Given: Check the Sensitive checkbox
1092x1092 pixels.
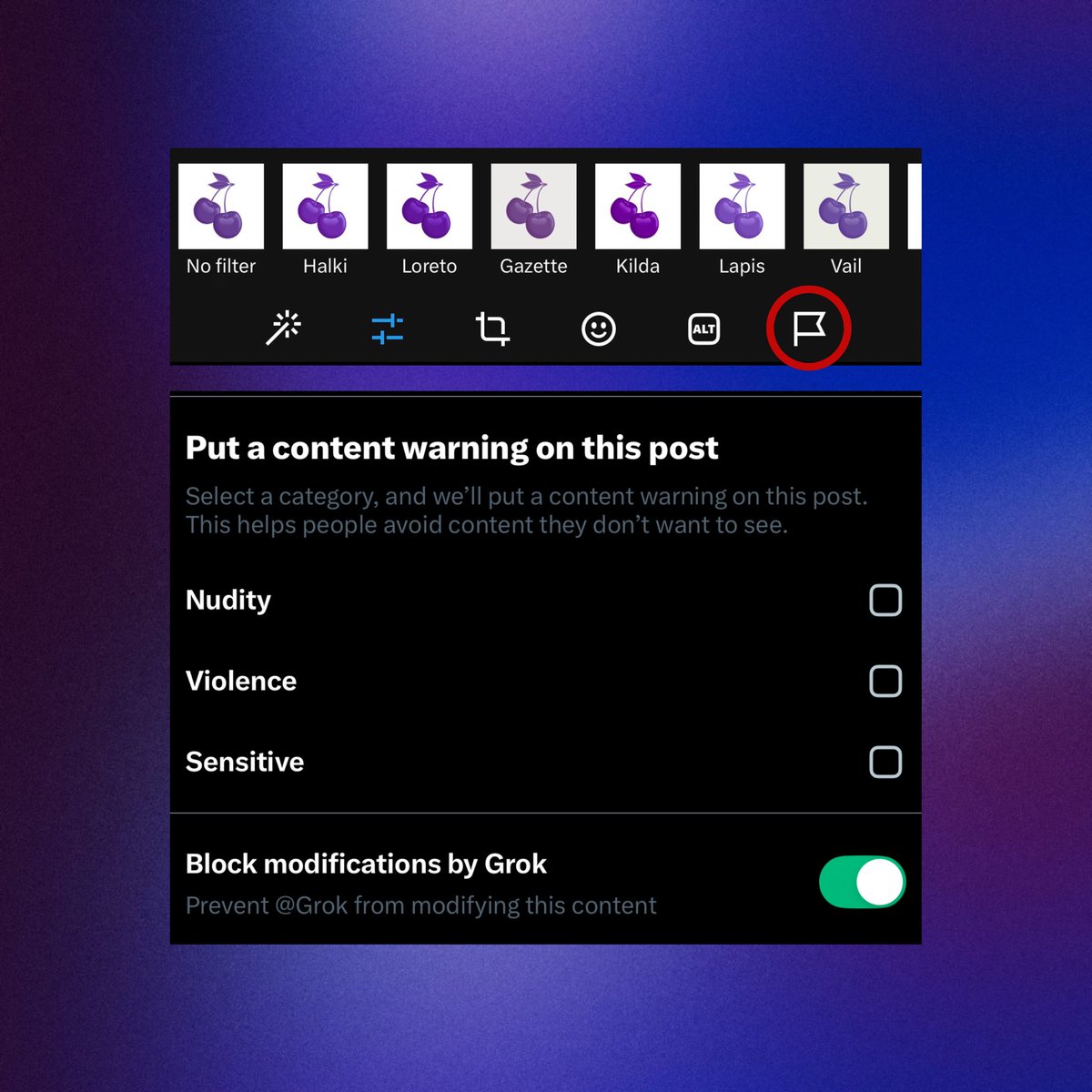Looking at the screenshot, I should (885, 762).
